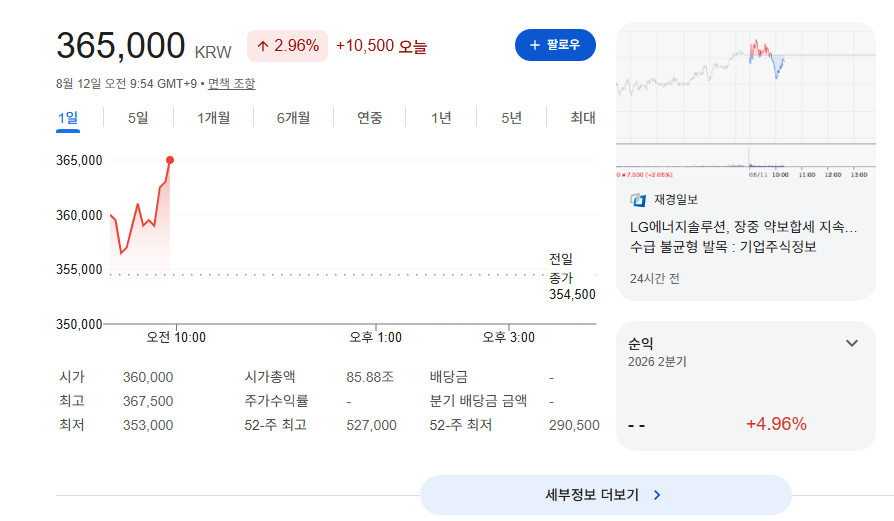The height and width of the screenshot is (521, 894).
Task: Show the 1개월 chart range
Action: (213, 118)
